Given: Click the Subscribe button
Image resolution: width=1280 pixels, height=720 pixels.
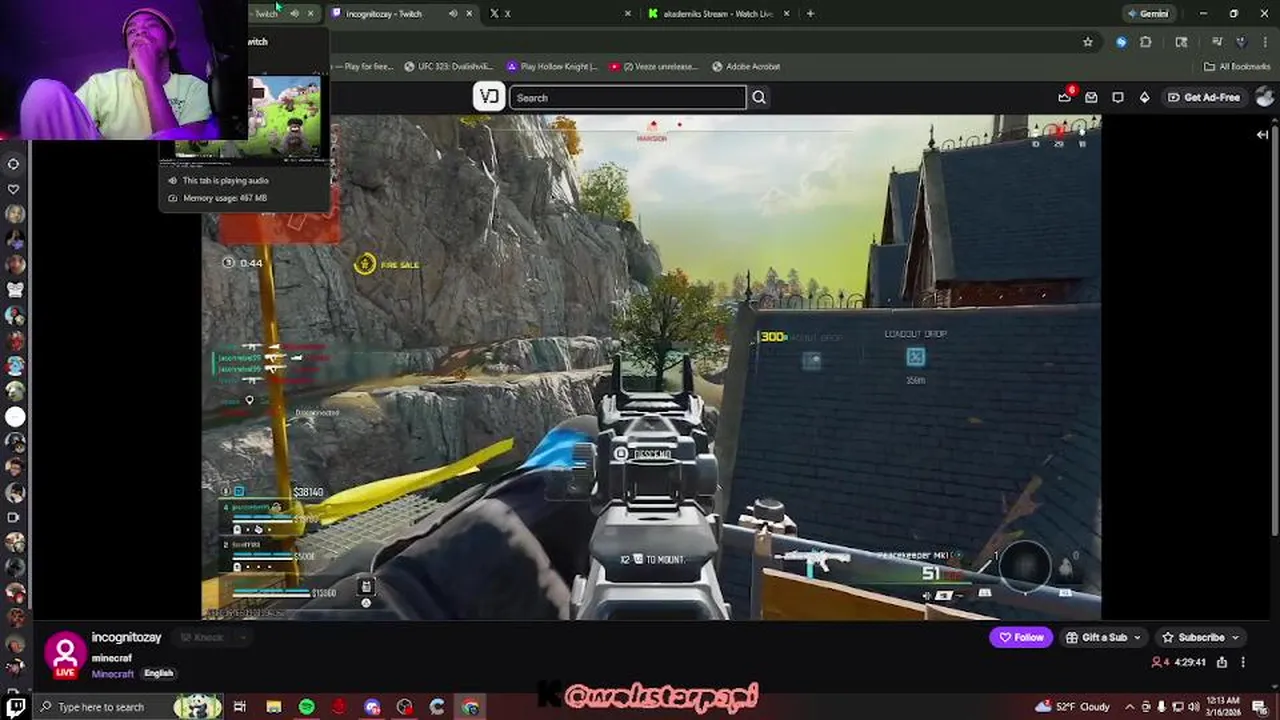Looking at the screenshot, I should click(1194, 637).
